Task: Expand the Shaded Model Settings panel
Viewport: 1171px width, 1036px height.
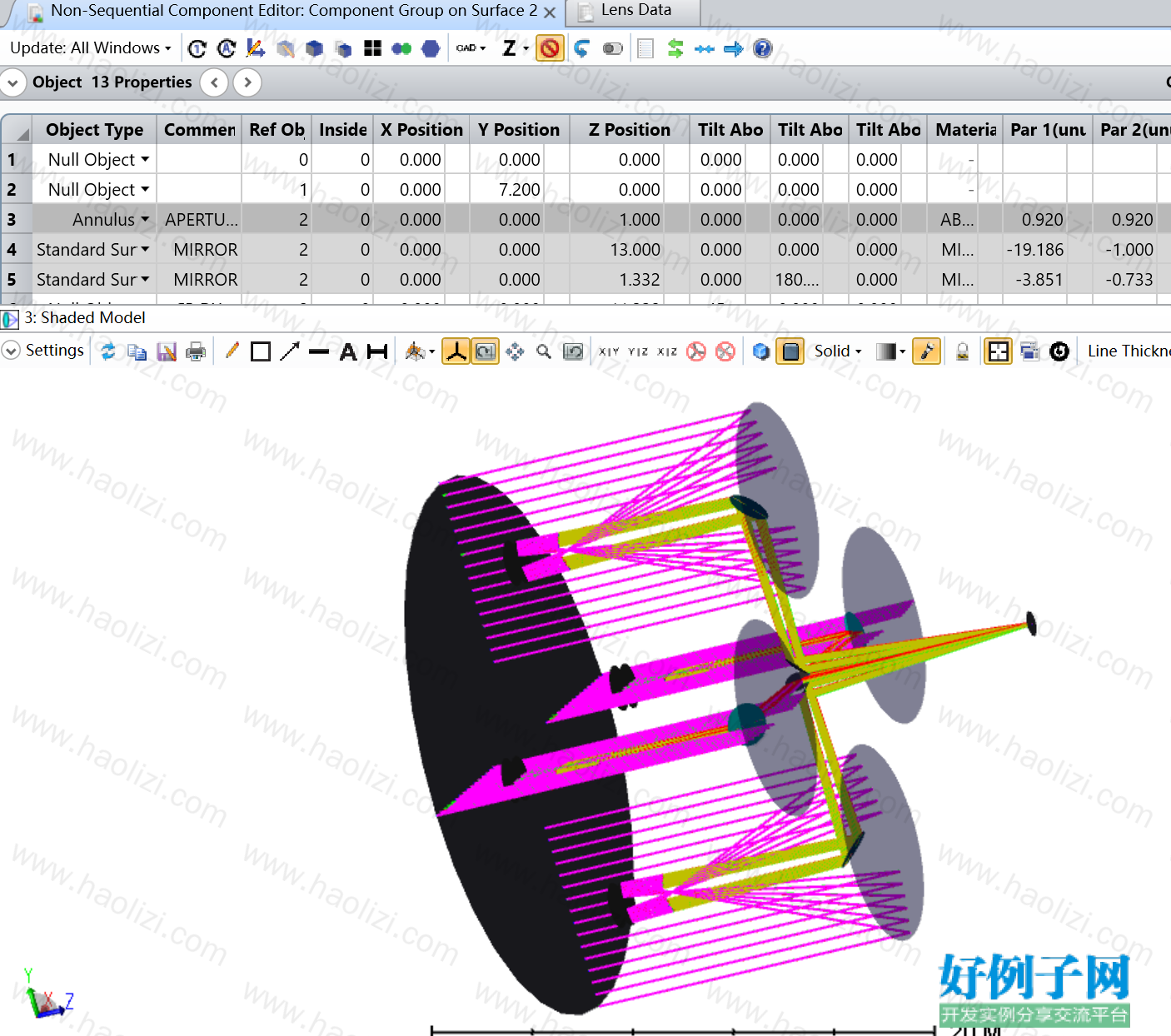Action: (11, 351)
